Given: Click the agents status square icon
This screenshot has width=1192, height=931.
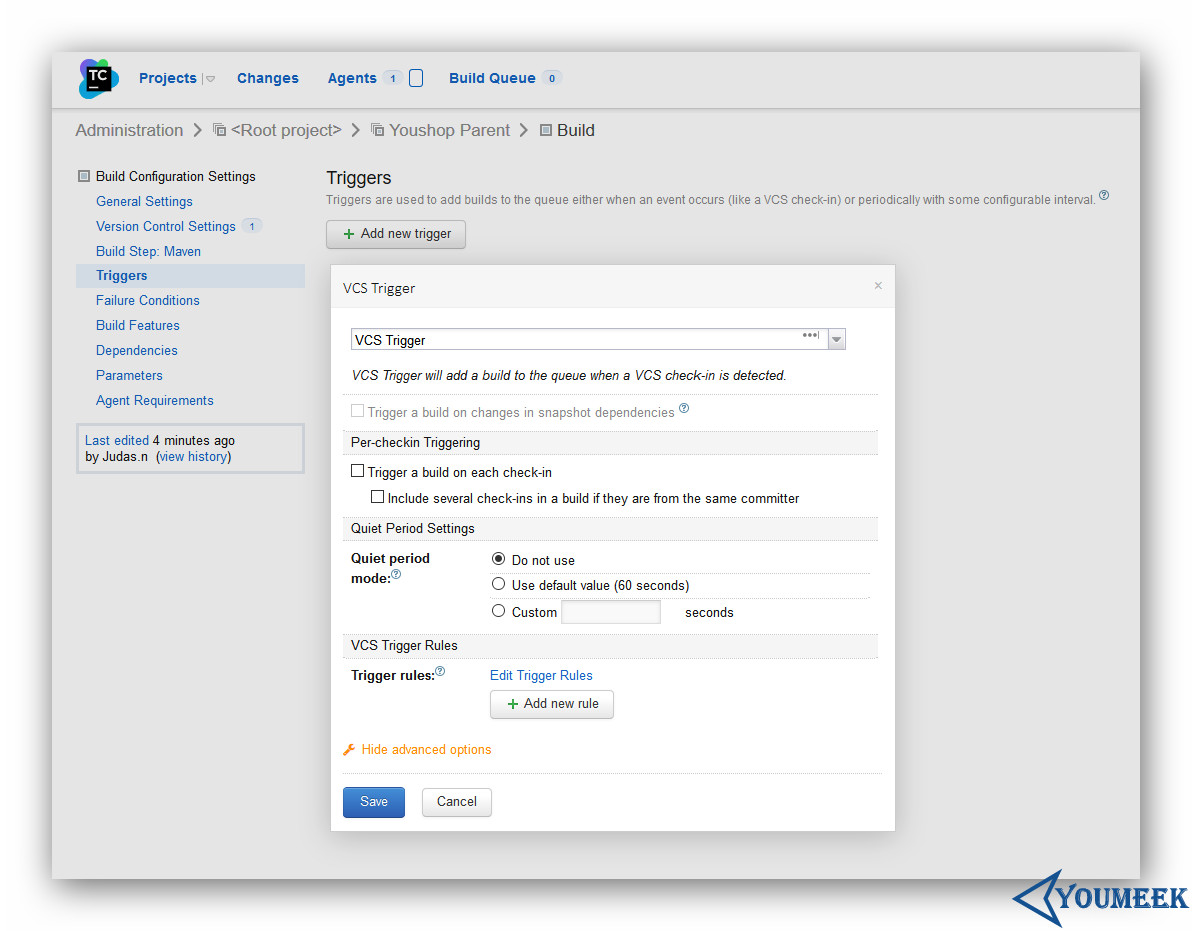Looking at the screenshot, I should pos(416,78).
